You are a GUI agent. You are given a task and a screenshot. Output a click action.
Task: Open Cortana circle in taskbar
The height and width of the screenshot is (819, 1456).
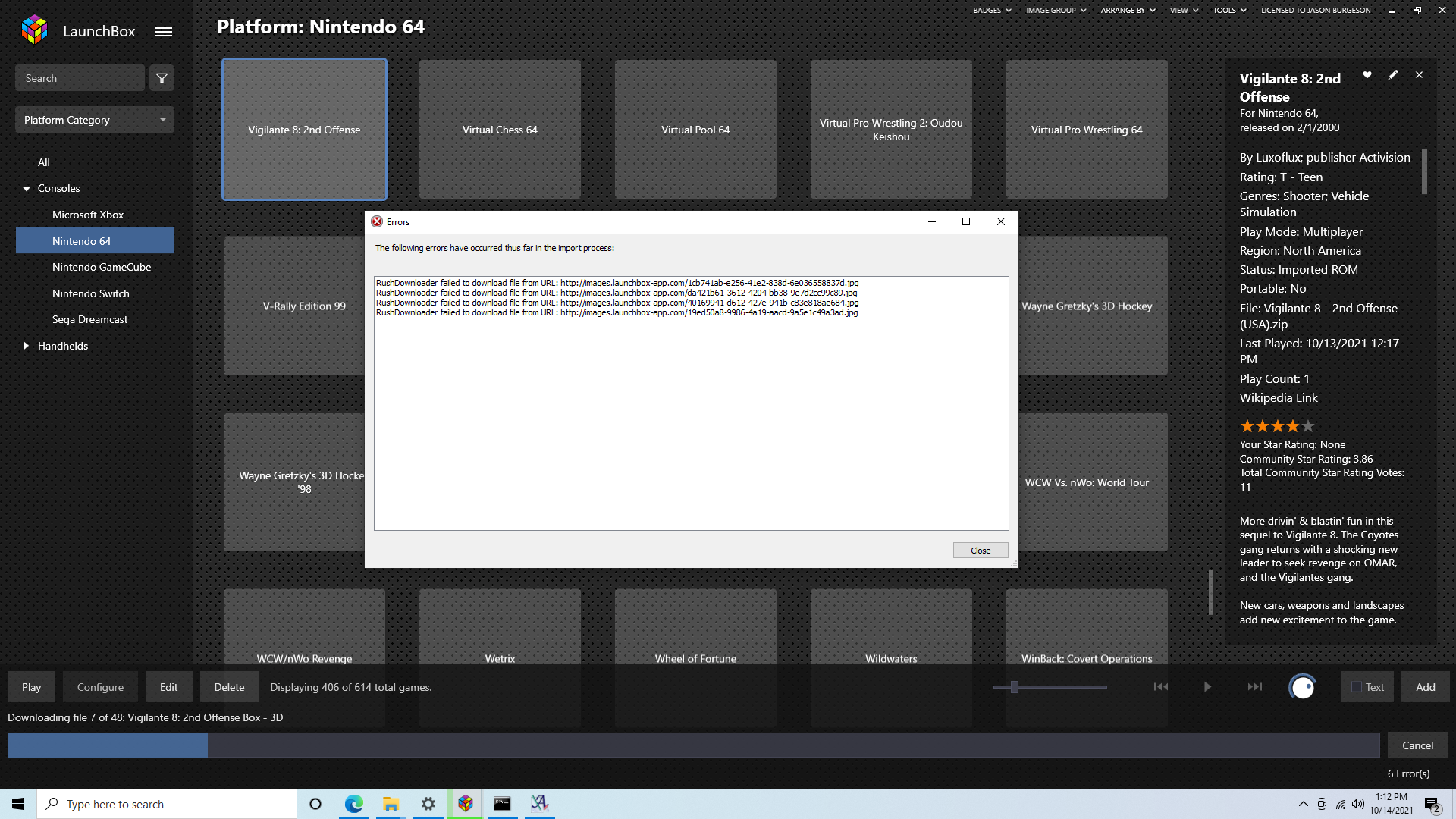pos(315,804)
